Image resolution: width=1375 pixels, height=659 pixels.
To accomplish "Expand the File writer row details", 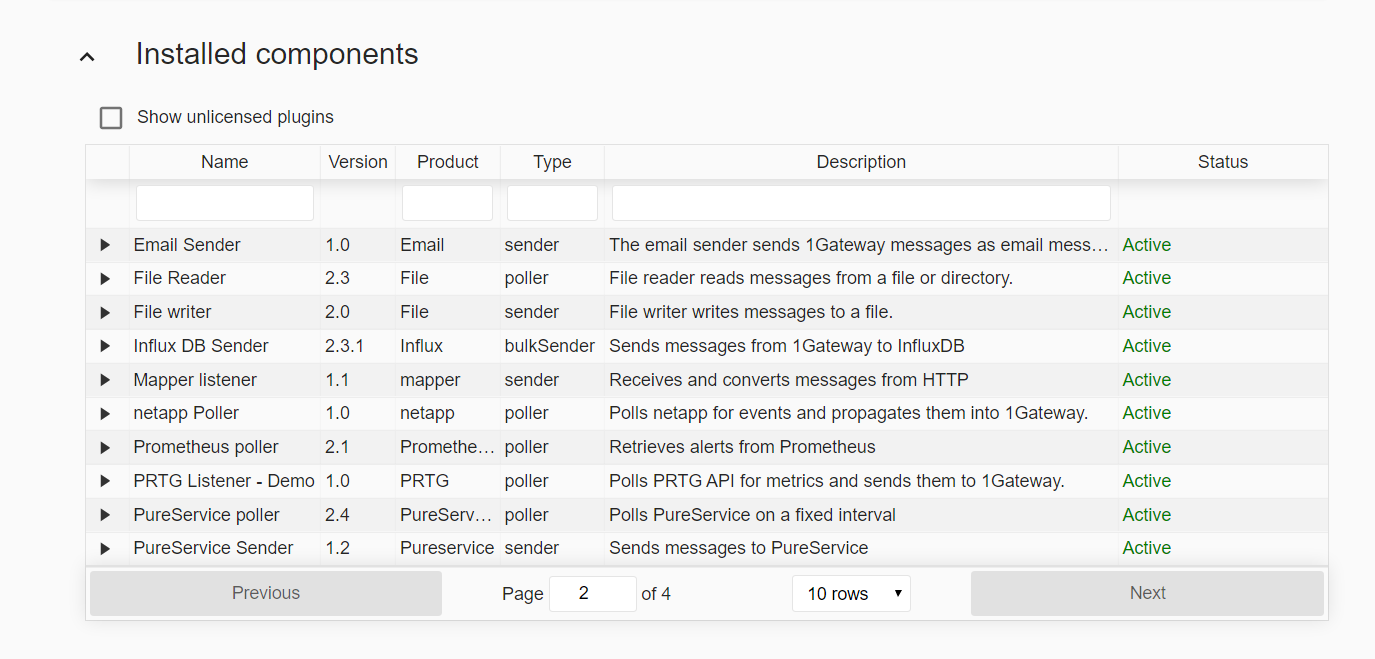I will (105, 313).
